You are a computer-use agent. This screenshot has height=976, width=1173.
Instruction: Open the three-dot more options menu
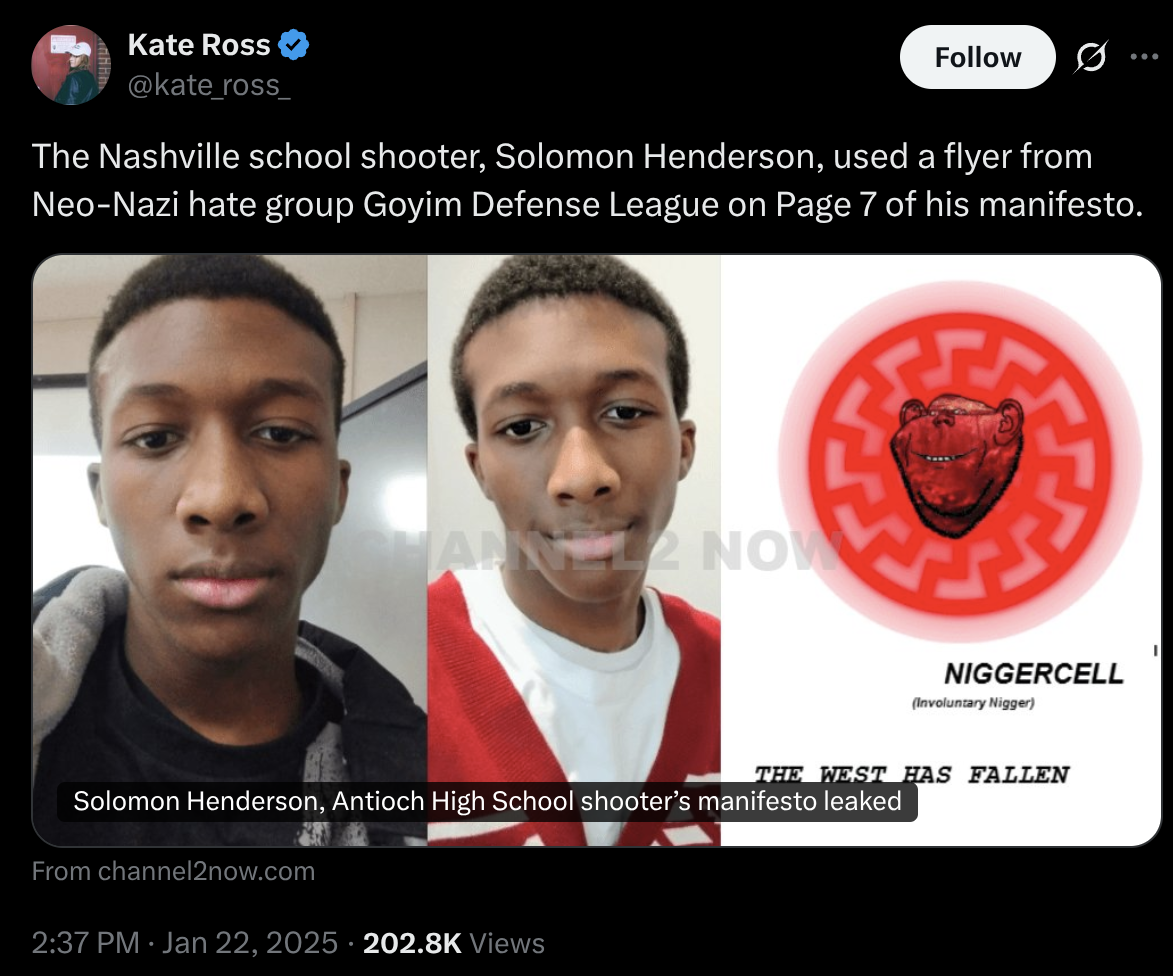[1144, 56]
